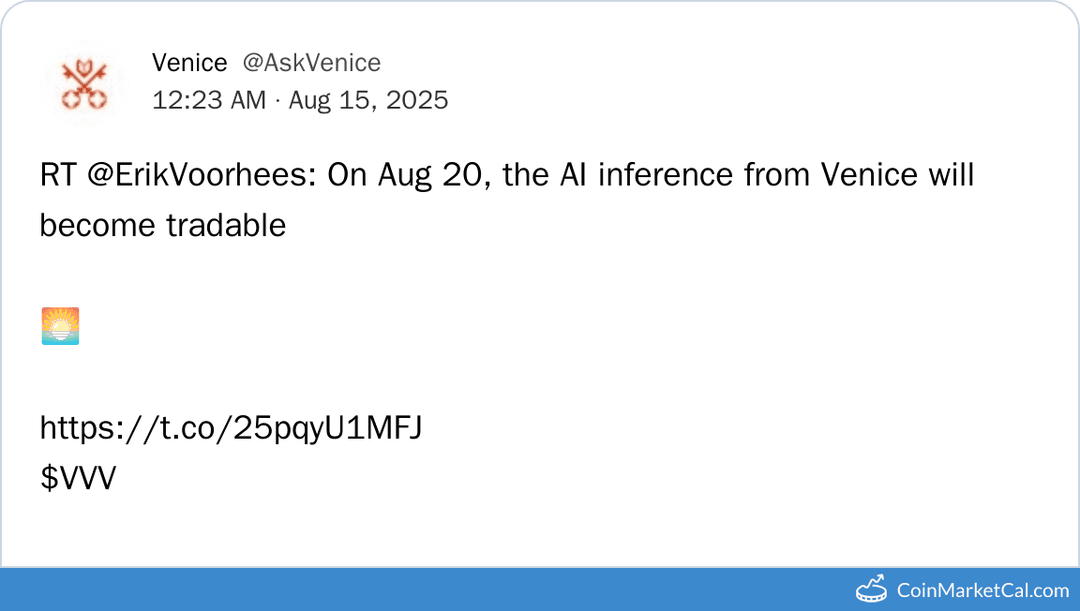Visit the CoinMarketCal.com watermark text
1080x611 pixels.
(982, 590)
